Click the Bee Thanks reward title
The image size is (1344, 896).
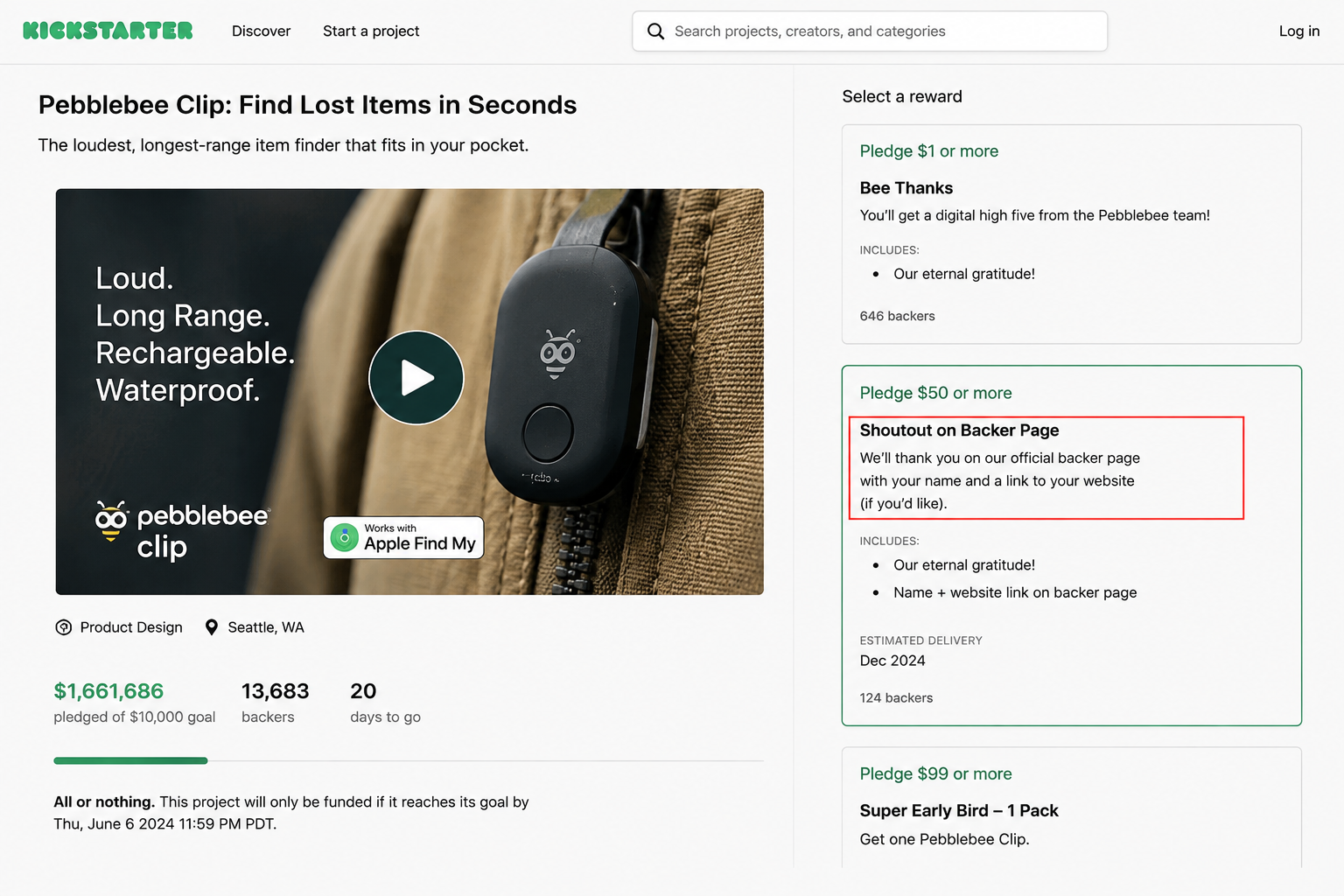tap(906, 188)
